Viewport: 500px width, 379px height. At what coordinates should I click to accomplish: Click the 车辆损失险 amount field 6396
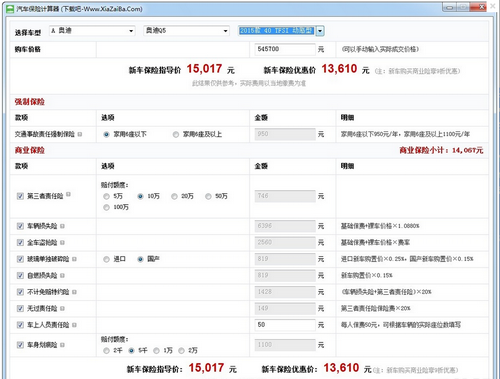[285, 226]
